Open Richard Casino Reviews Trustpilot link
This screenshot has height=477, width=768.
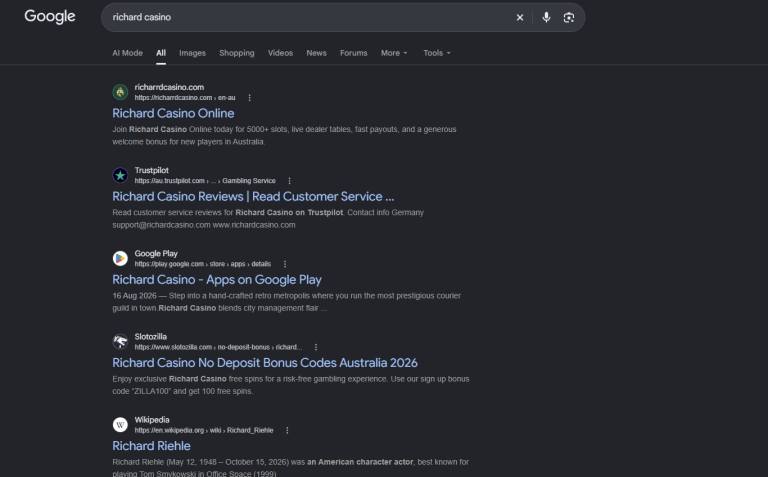click(253, 196)
